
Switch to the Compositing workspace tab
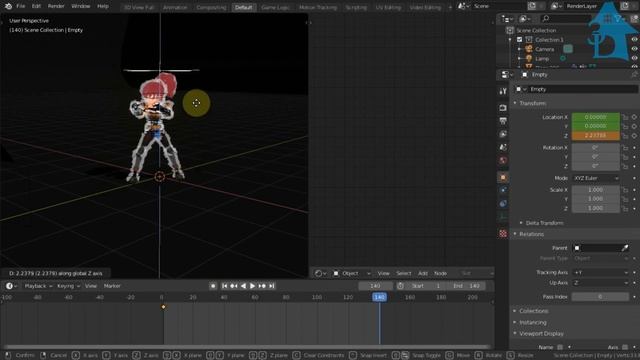(211, 7)
